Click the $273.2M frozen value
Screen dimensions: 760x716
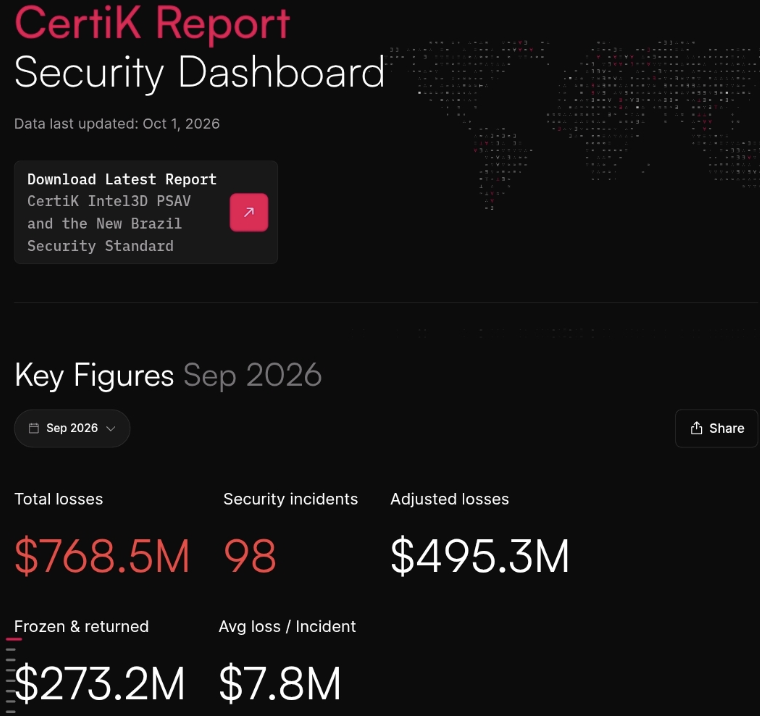[99, 684]
